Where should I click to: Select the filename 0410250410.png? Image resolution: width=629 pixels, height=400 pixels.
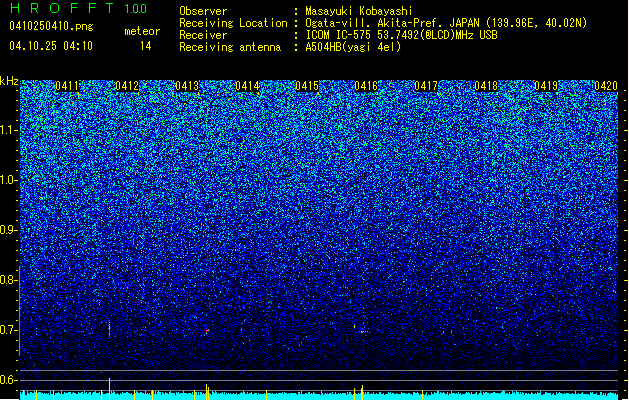(51, 26)
